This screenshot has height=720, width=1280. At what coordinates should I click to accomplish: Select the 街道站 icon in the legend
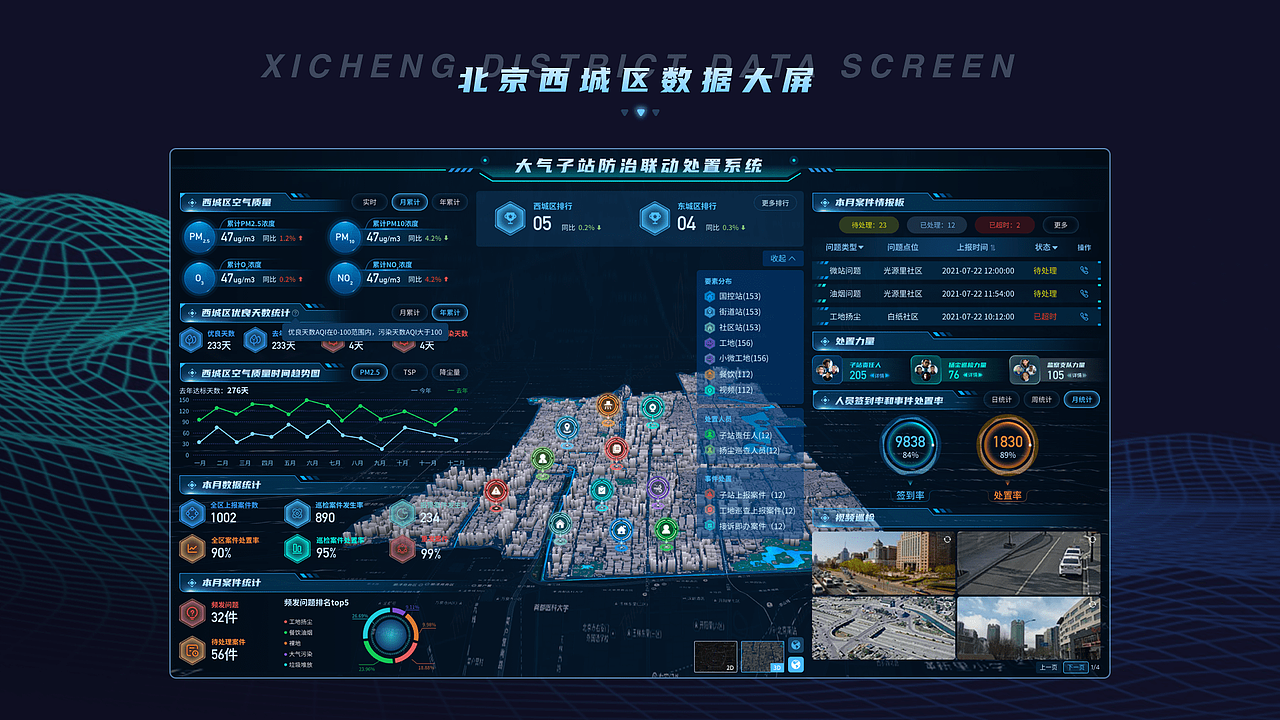tap(710, 311)
